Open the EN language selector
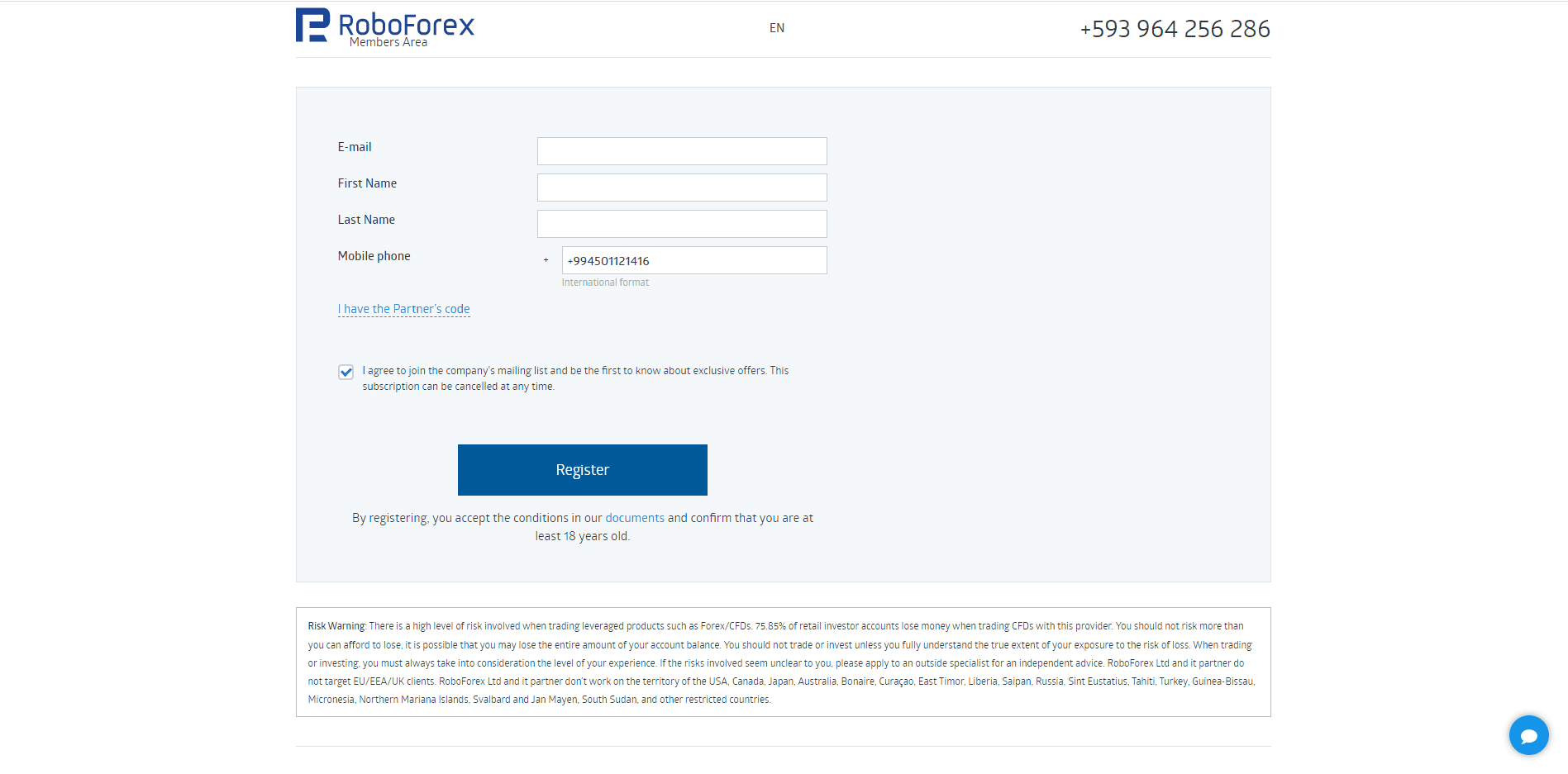 [776, 28]
